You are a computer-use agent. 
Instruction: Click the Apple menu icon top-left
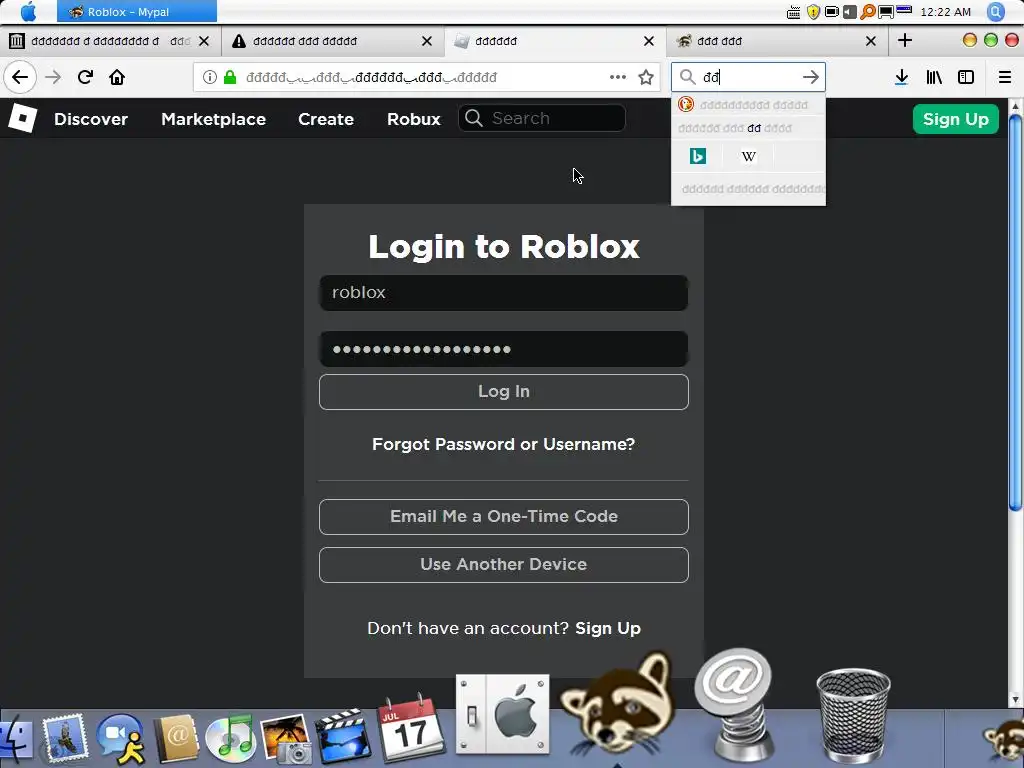coord(28,12)
